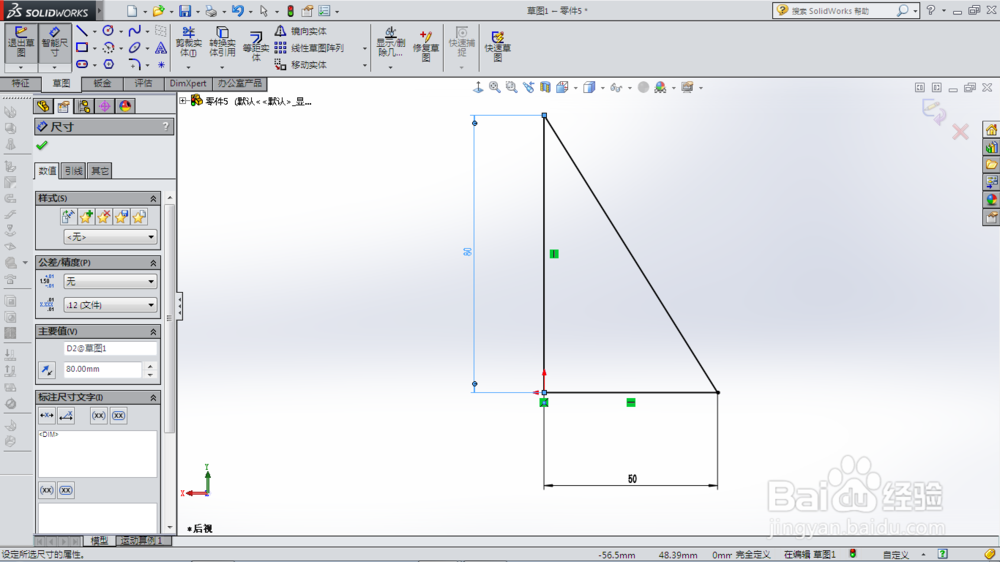Open the FeatureManager design tree tab
1000x562 pixels.
pos(43,106)
